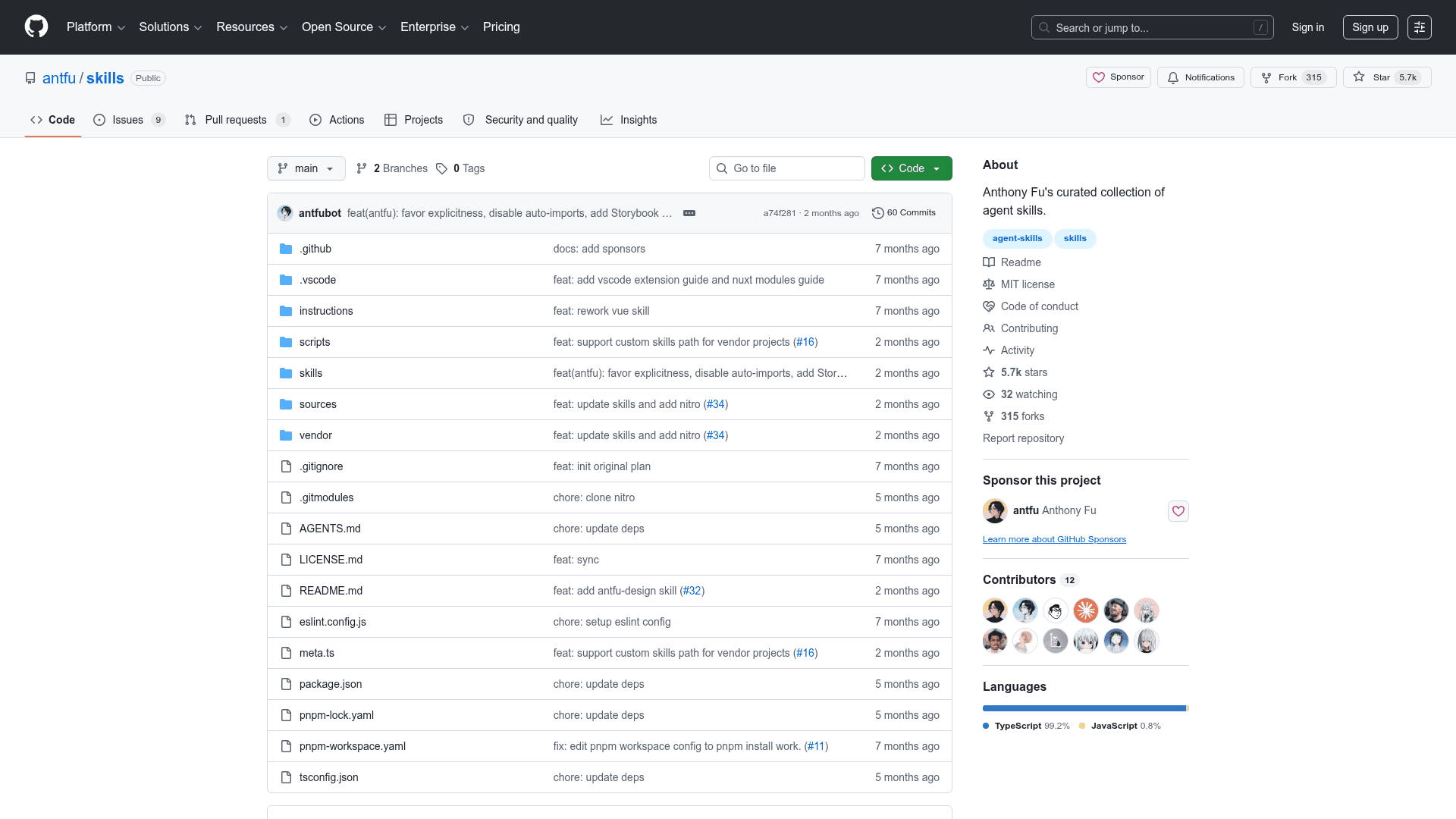
Task: Click the file icon beside package.json
Action: [286, 684]
